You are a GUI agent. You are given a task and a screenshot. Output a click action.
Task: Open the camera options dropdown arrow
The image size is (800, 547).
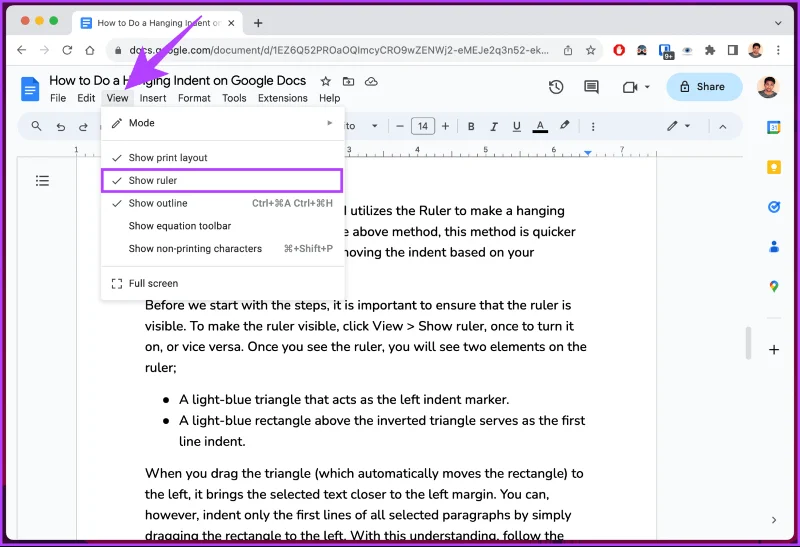[x=647, y=87]
